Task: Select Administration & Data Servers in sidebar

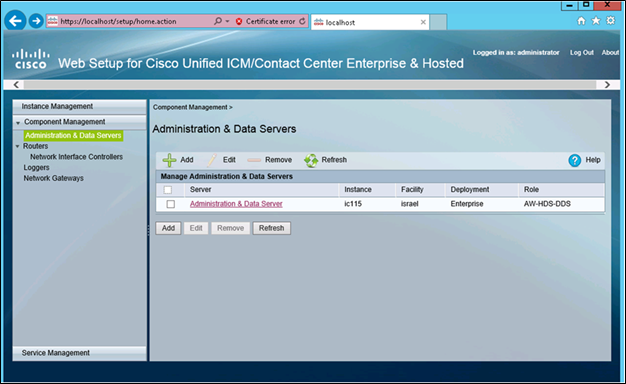Action: coord(73,135)
